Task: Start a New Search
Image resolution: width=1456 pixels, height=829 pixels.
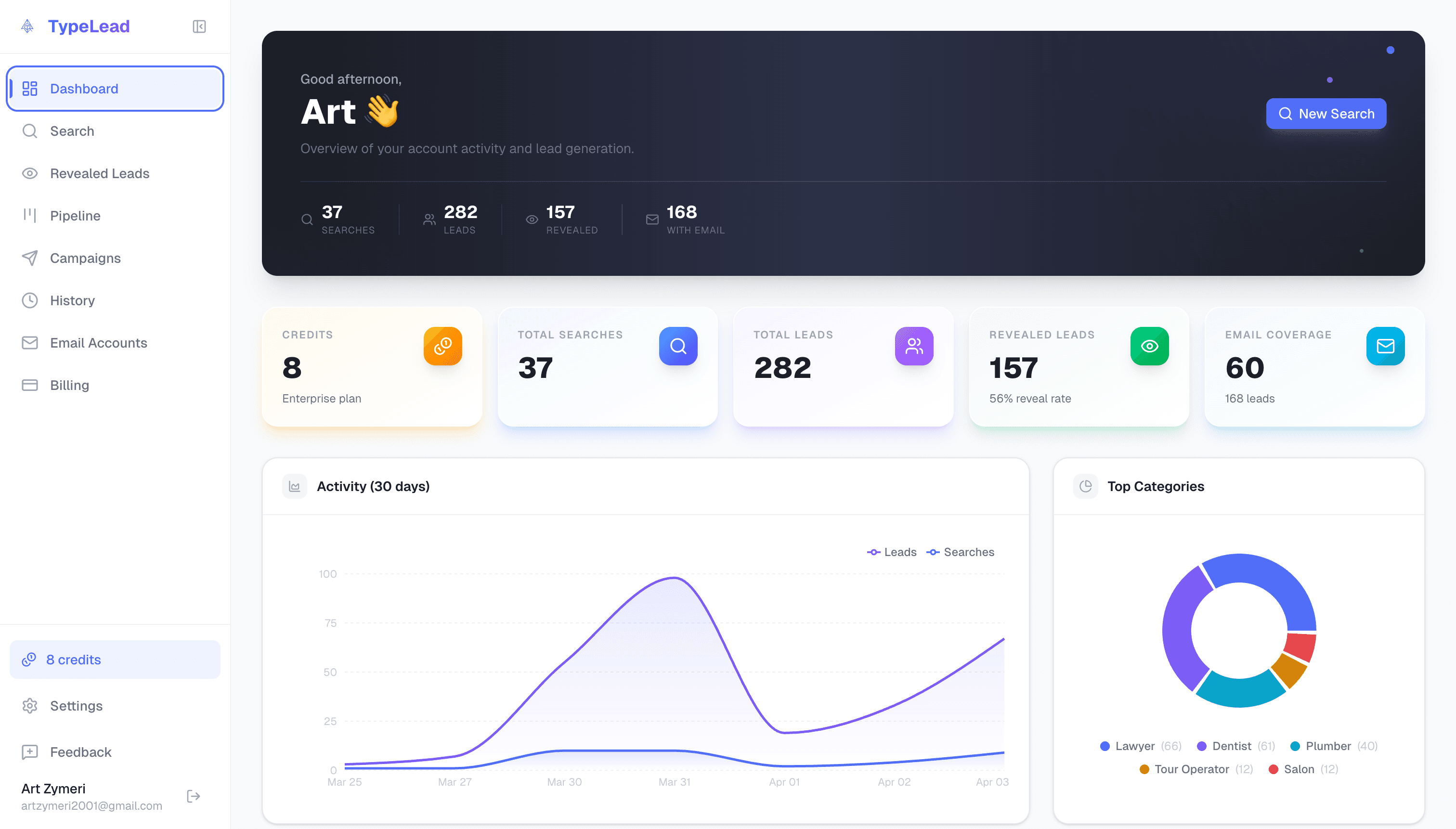Action: 1326,113
